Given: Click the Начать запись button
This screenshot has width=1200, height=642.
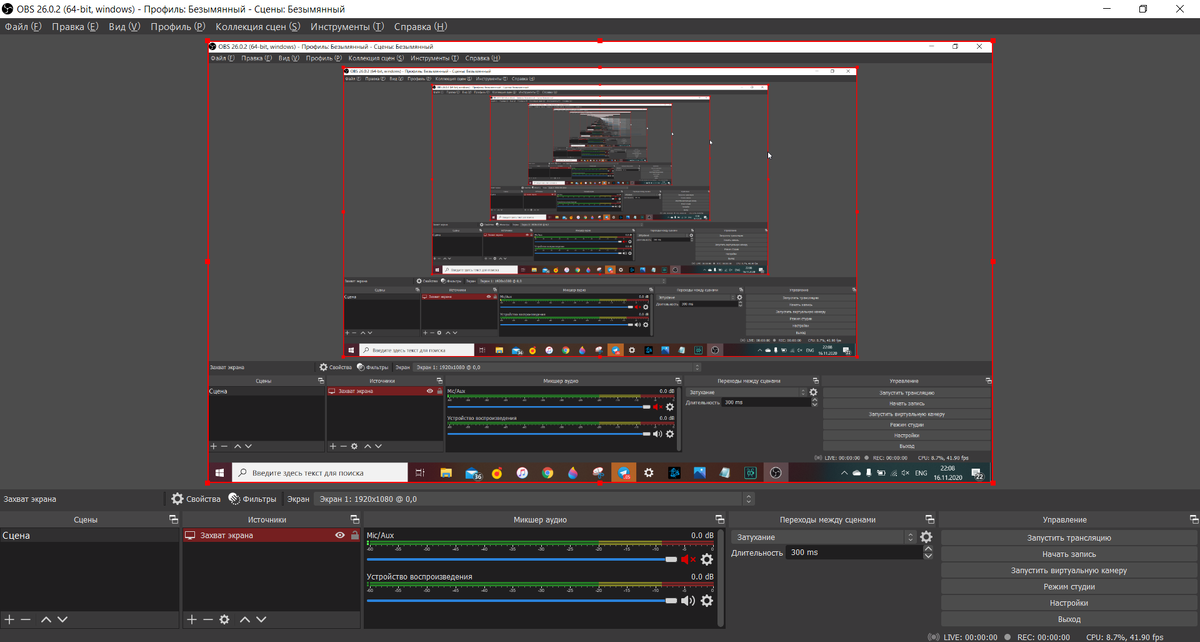Looking at the screenshot, I should (x=1069, y=553).
